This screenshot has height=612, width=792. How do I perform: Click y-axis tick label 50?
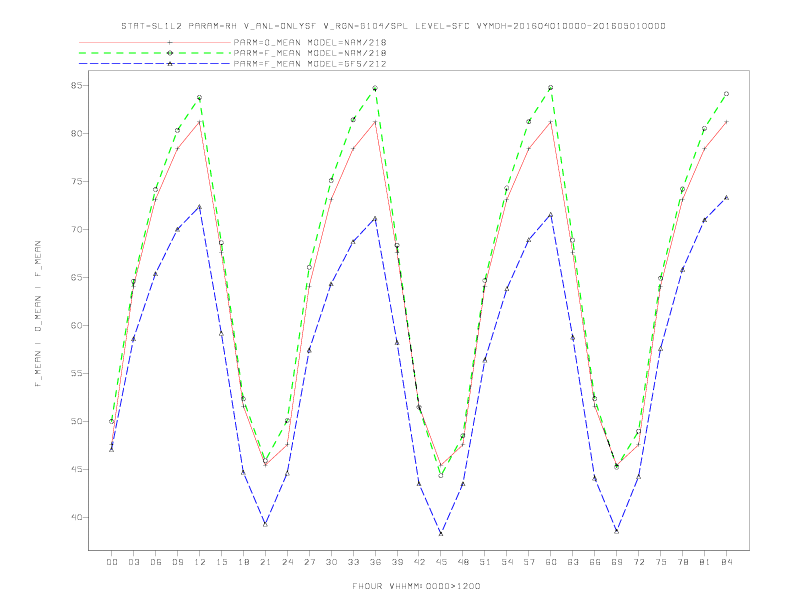[77, 421]
